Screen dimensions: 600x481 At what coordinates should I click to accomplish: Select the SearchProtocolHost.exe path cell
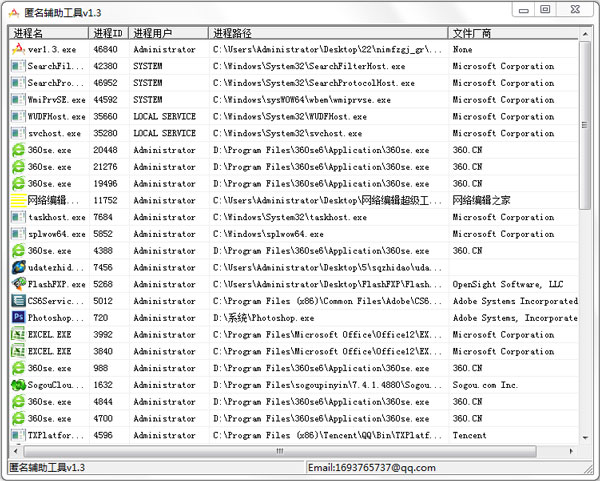314,83
